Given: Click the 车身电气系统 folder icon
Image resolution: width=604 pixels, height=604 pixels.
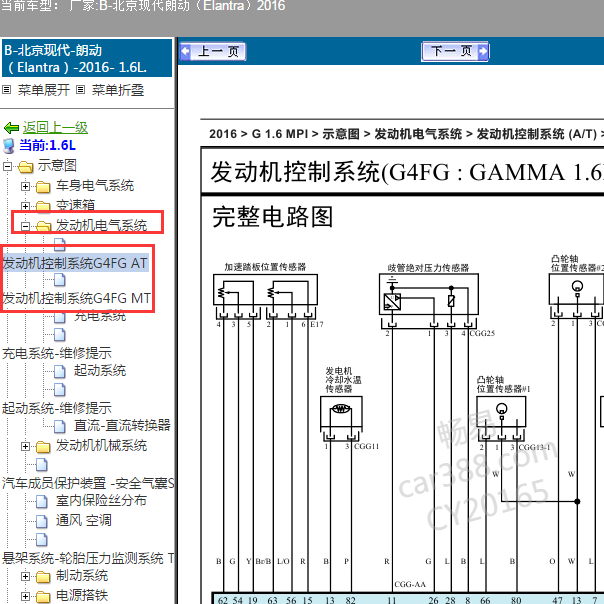Looking at the screenshot, I should (43, 187).
